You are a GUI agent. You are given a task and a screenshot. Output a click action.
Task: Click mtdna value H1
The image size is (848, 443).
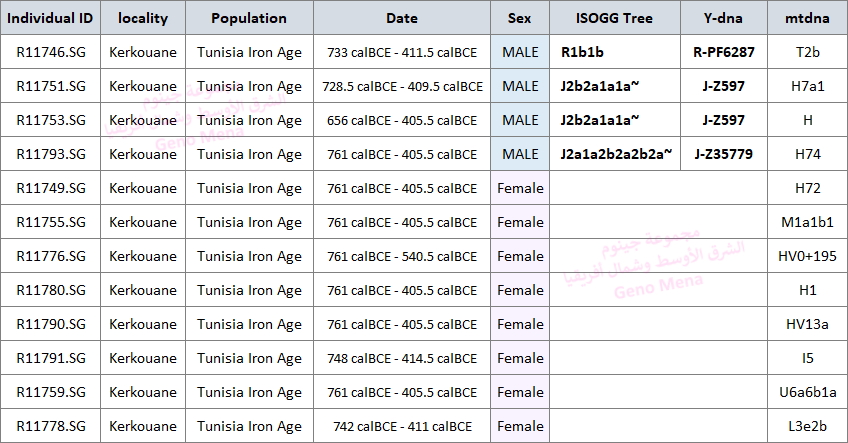point(807,290)
